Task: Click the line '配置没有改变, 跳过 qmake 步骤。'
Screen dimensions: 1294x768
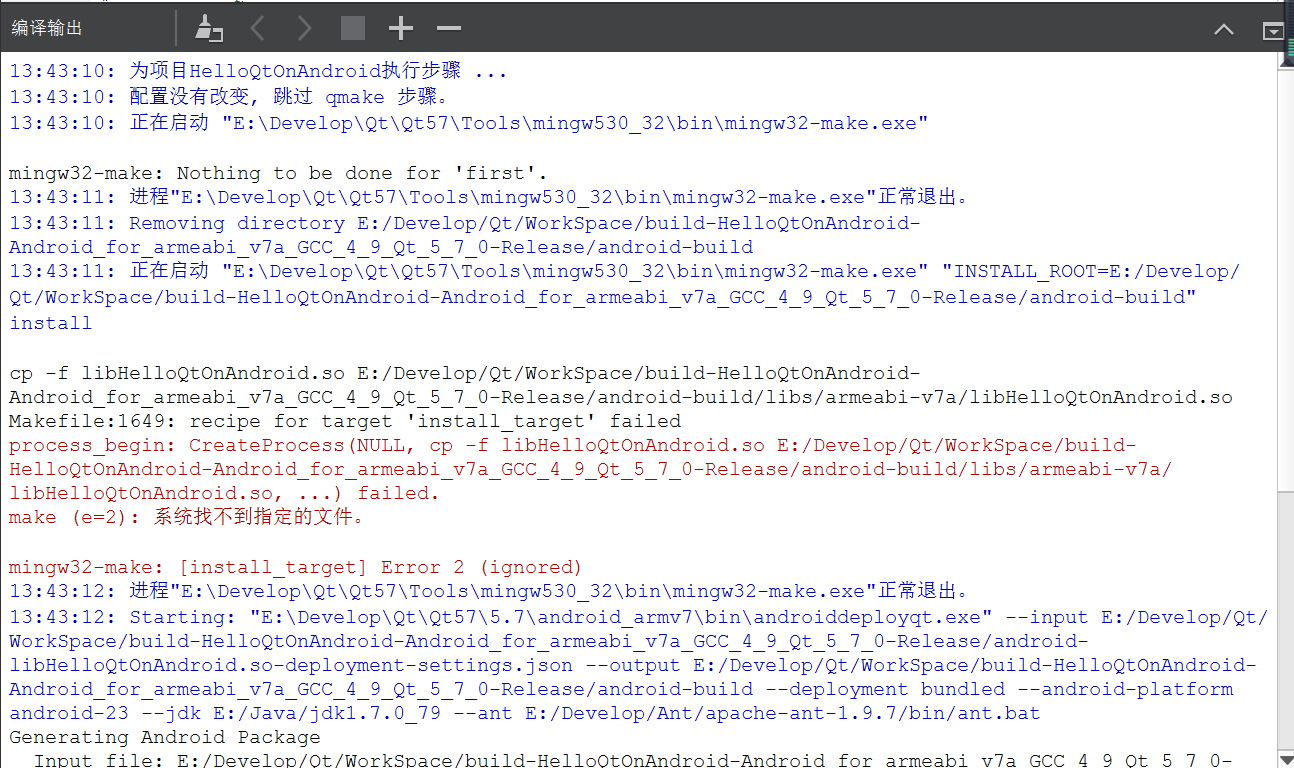Action: click(231, 97)
